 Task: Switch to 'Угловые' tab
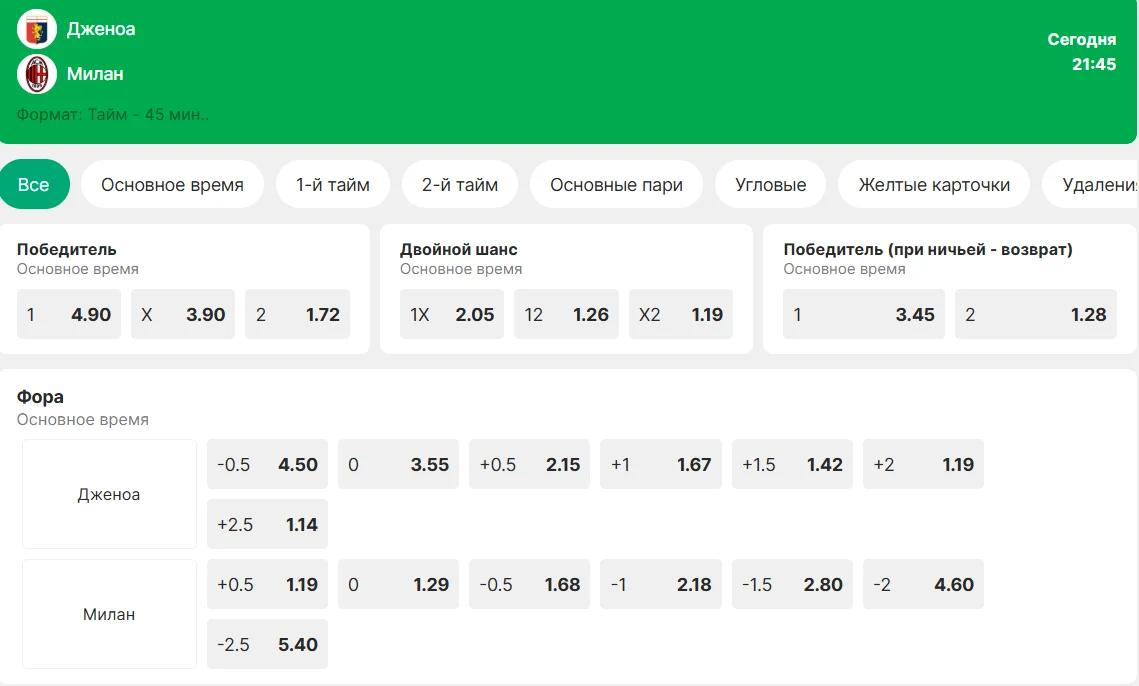click(x=770, y=185)
